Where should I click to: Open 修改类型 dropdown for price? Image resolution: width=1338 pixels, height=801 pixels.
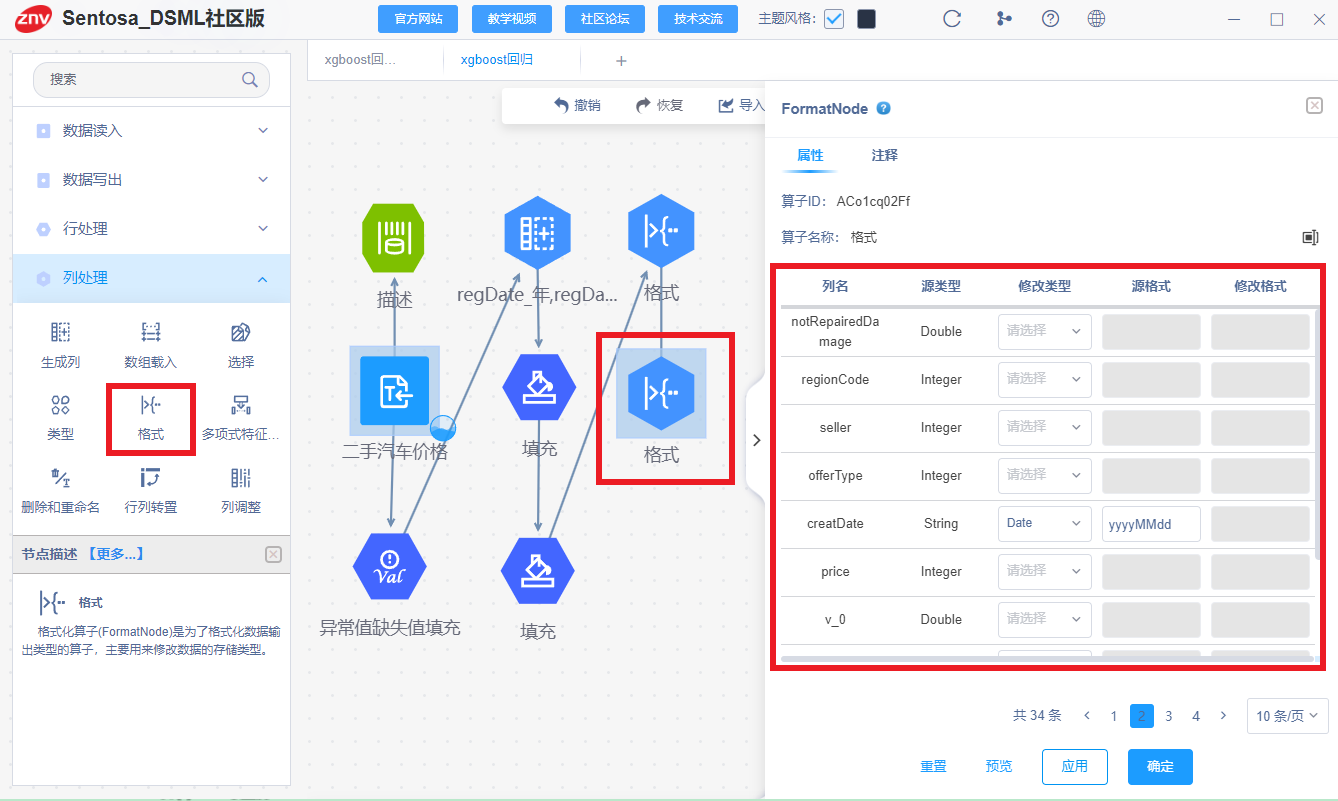1045,571
